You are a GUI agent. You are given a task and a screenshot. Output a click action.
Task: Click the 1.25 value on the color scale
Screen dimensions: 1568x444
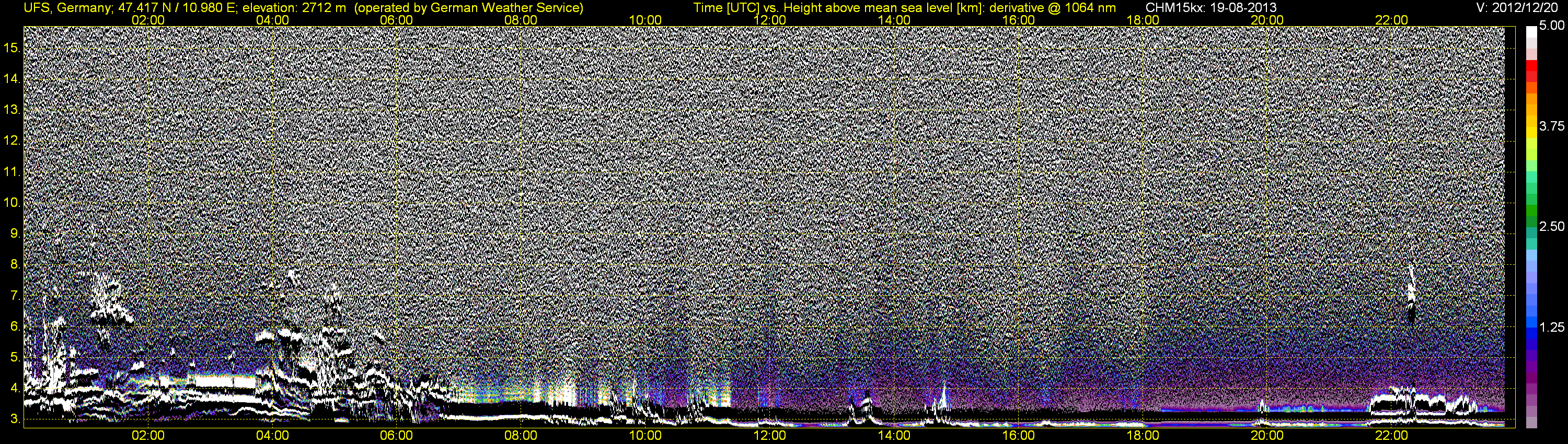pos(1552,327)
